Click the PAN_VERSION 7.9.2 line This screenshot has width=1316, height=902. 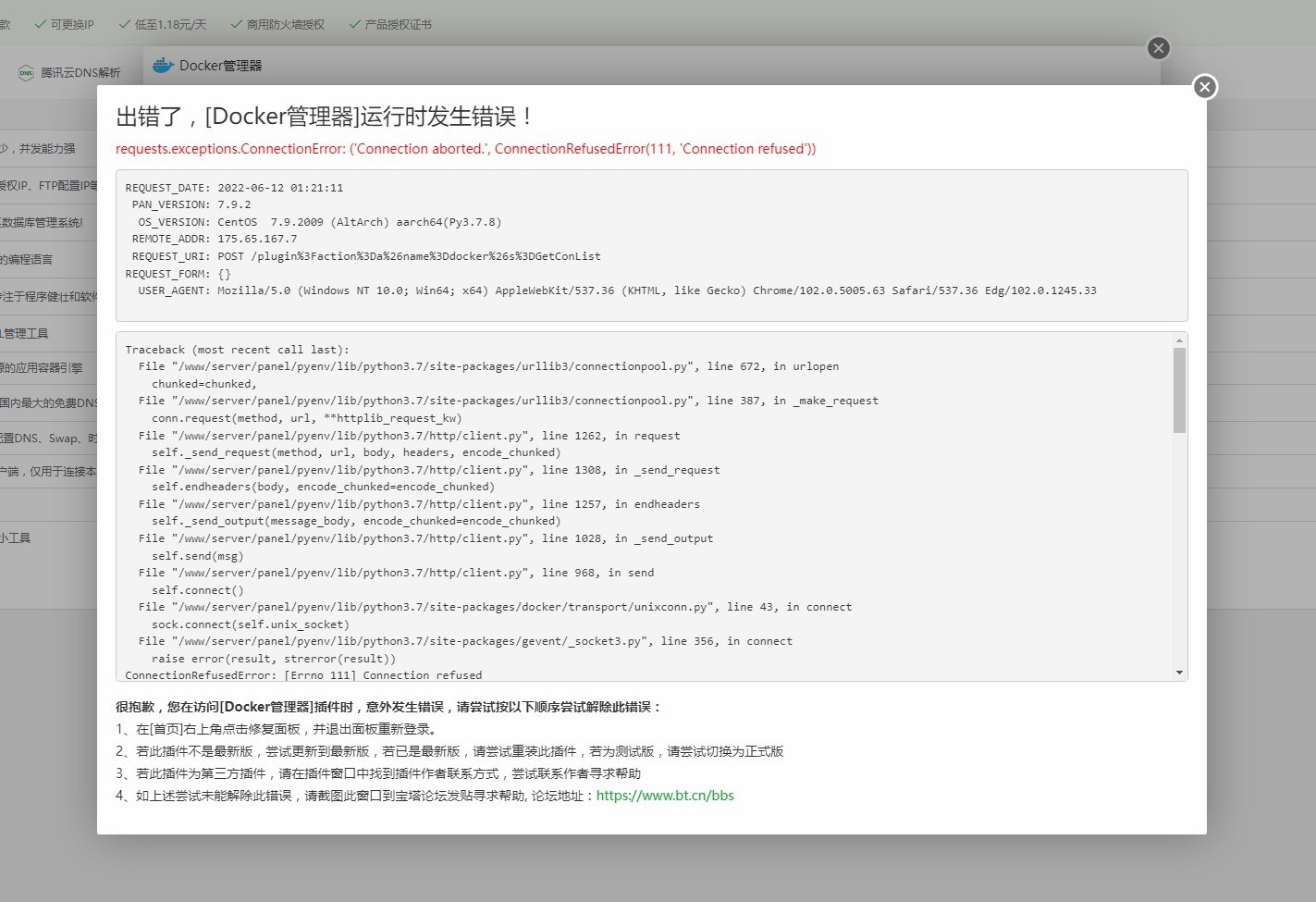click(191, 204)
